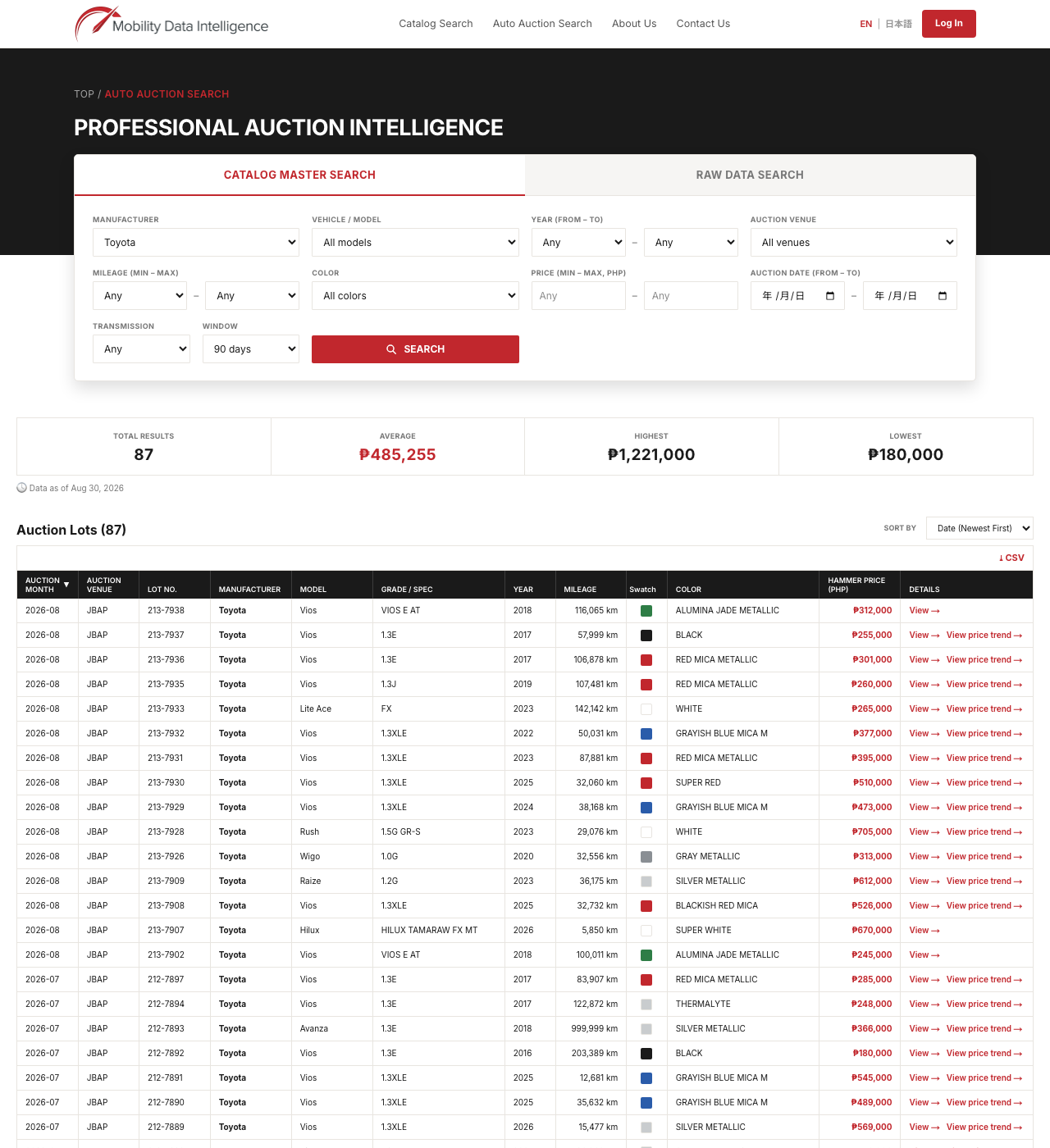Go to Contact Us page
1050x1148 pixels.
[x=703, y=24]
